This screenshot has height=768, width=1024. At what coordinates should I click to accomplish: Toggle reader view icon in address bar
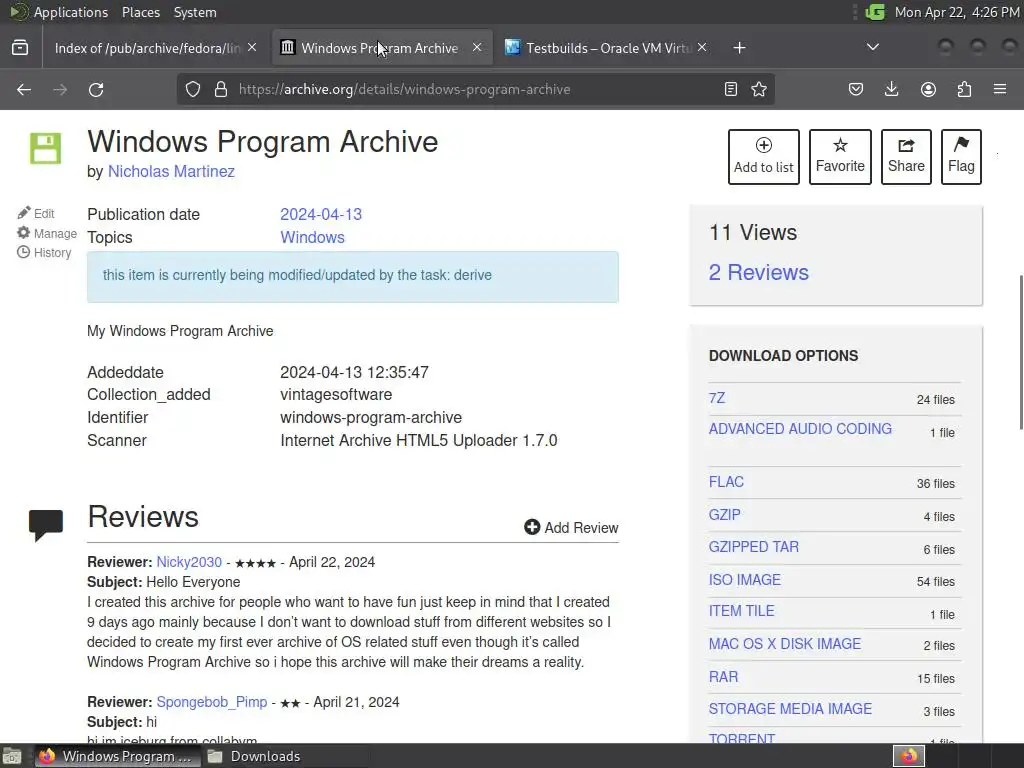click(731, 89)
